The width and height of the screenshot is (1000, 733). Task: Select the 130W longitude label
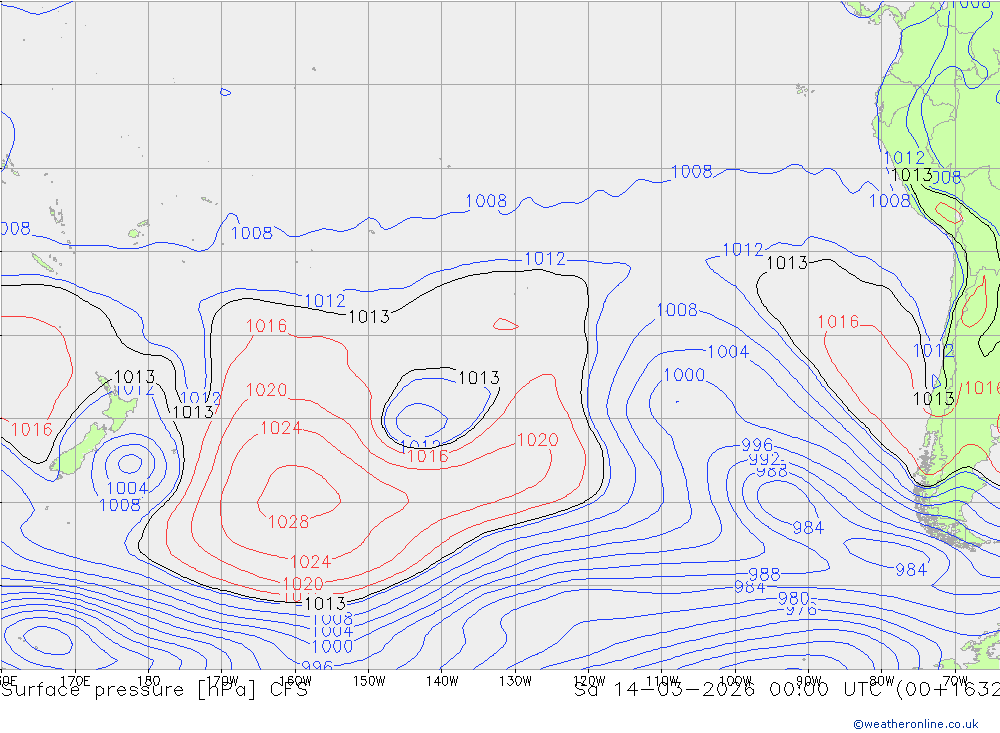tap(515, 681)
